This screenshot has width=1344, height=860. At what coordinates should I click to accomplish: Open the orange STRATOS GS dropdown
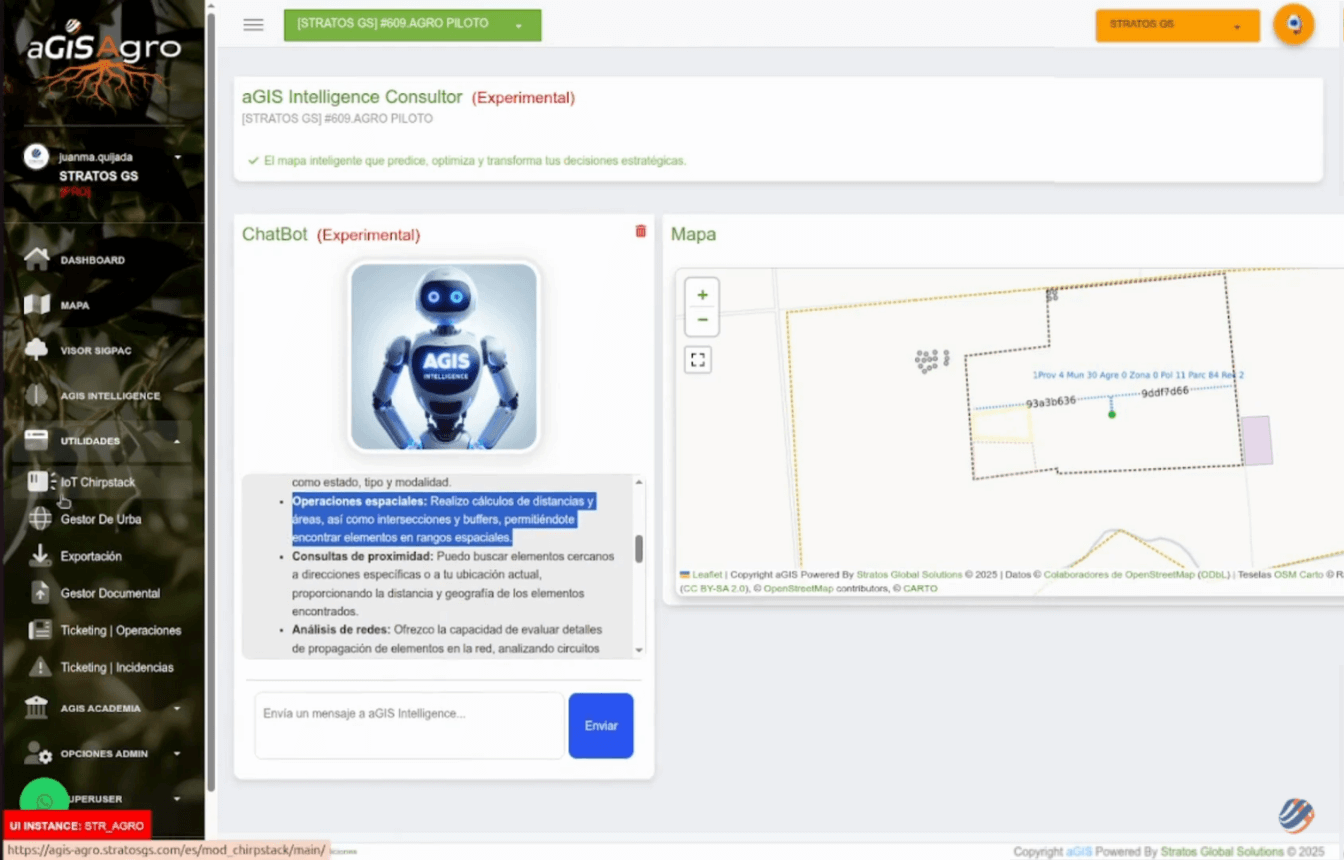[x=1177, y=25]
